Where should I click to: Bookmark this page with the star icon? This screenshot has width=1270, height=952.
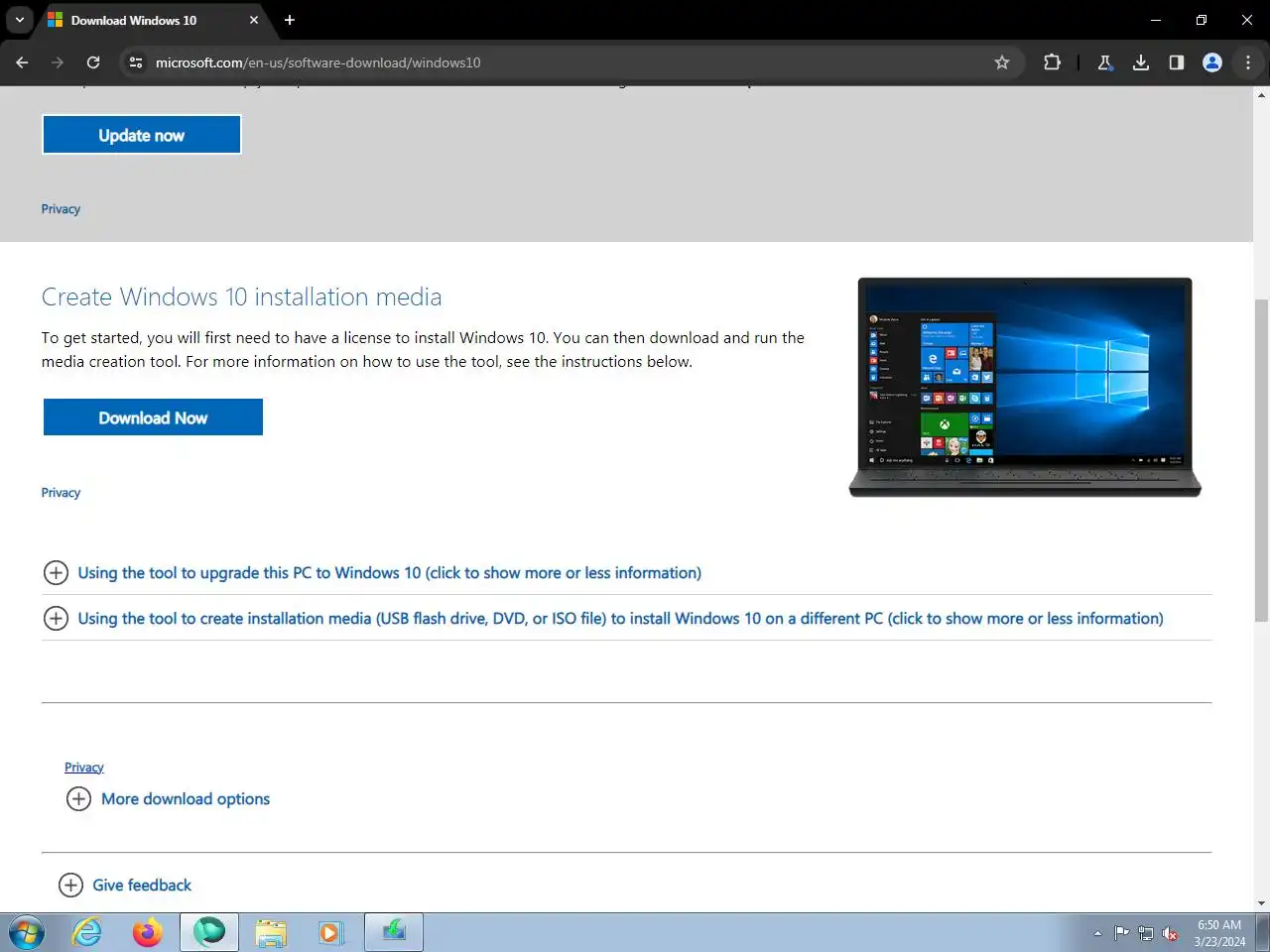(x=1002, y=62)
